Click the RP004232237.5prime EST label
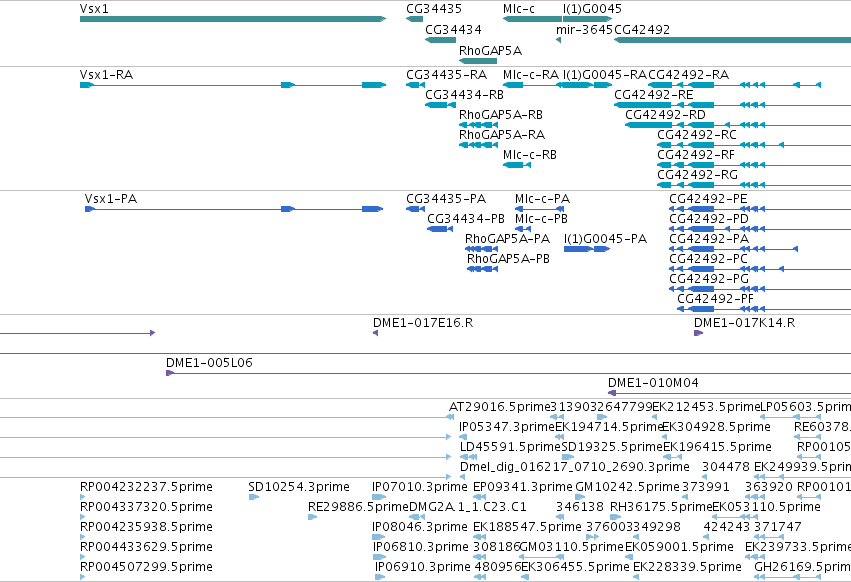Viewport: 851px width, 582px height. pos(146,486)
